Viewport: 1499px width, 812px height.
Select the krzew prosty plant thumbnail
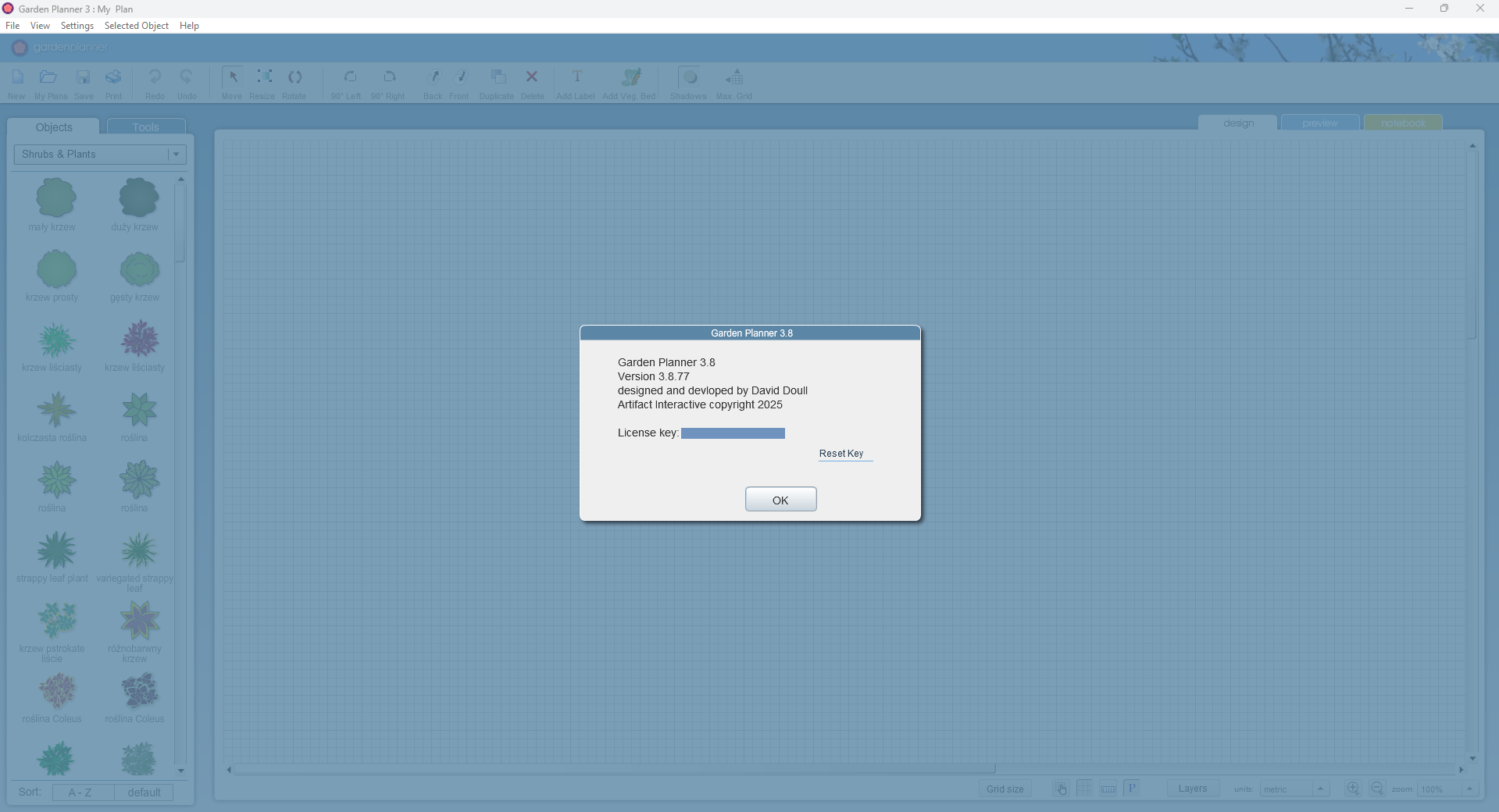point(57,269)
